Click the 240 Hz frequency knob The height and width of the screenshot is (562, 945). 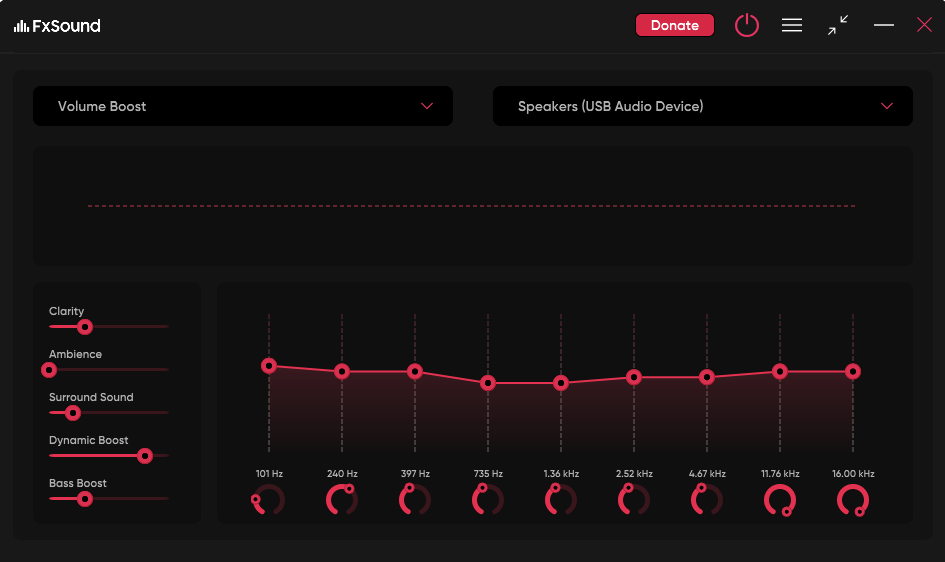(x=342, y=500)
